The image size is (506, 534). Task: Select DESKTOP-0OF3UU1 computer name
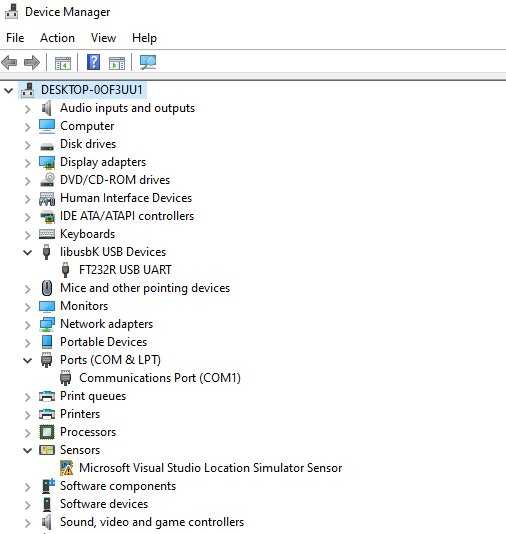point(92,90)
